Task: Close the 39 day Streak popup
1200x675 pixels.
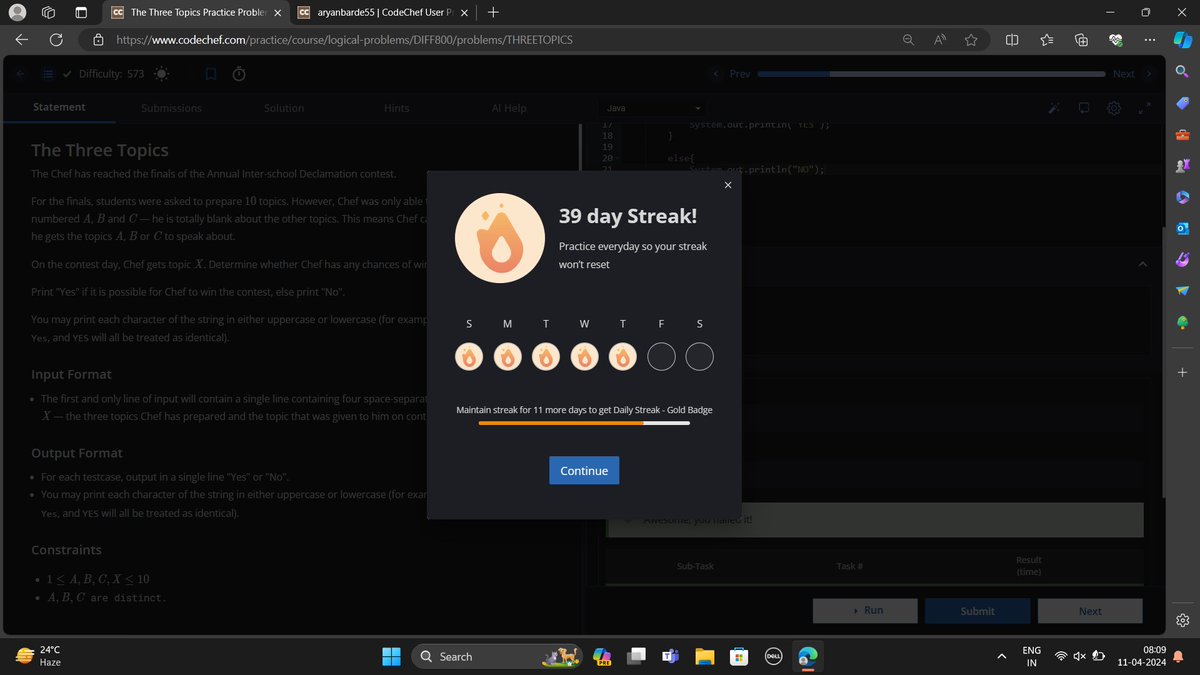Action: pos(727,184)
